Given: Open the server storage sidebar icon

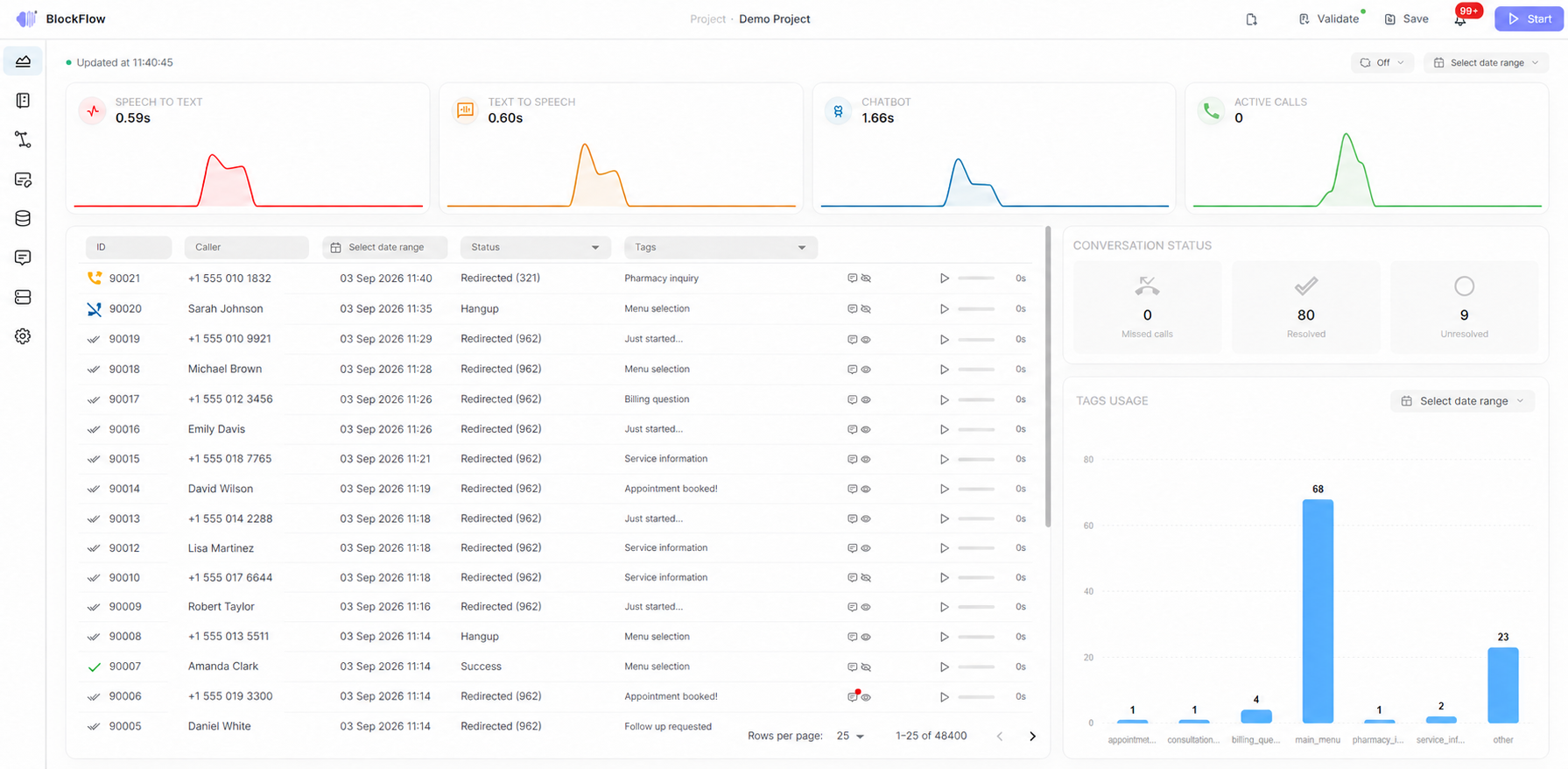Looking at the screenshot, I should pos(23,298).
